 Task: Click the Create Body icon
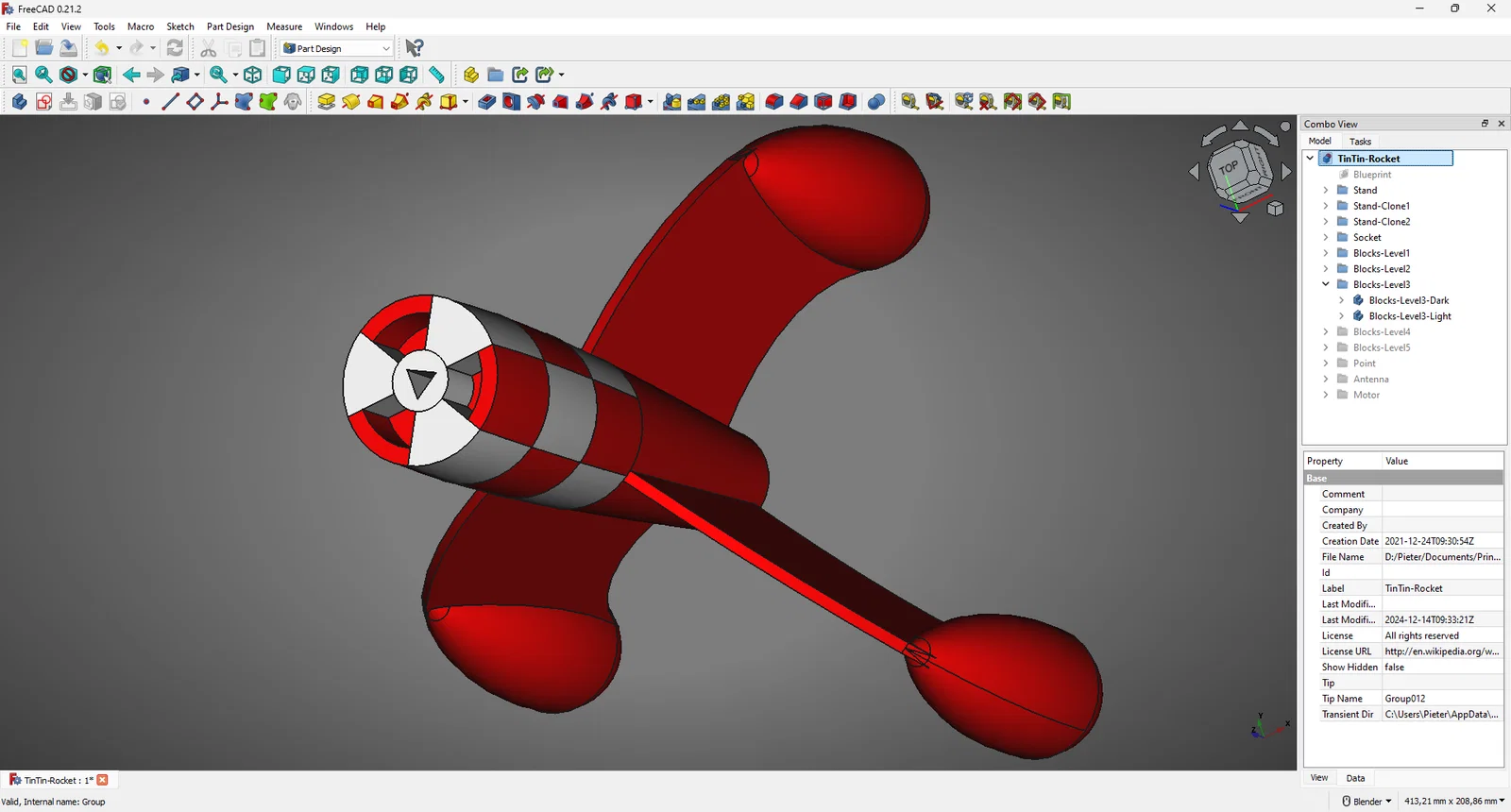pyautogui.click(x=19, y=102)
